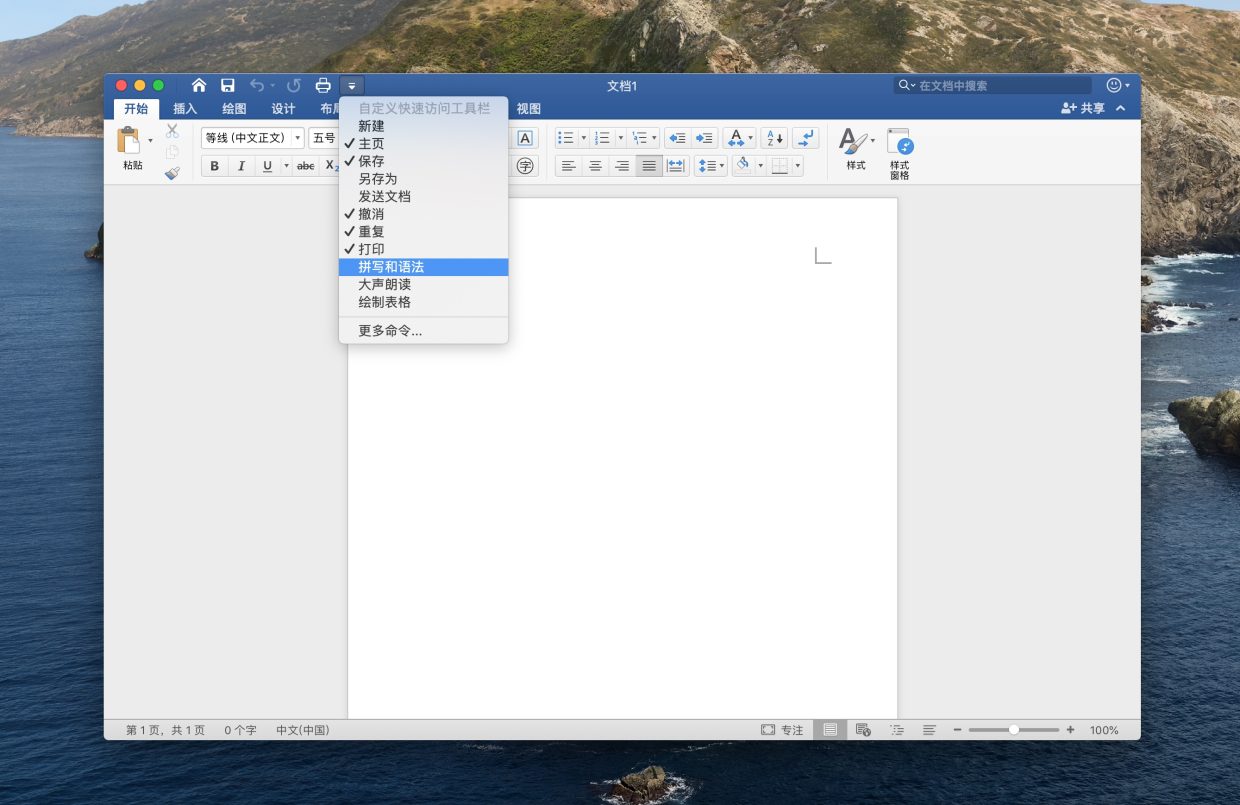The width and height of the screenshot is (1240, 805).
Task: Uncheck 撤消 in the quick access menu
Action: (424, 214)
